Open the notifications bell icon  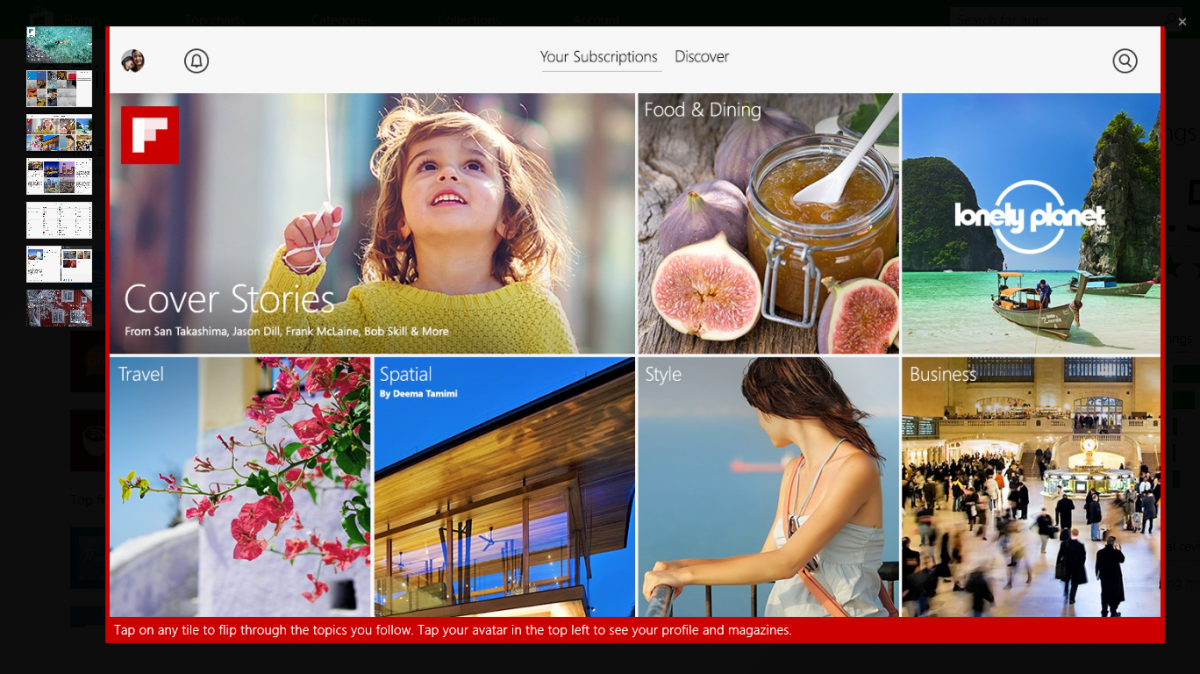point(197,61)
